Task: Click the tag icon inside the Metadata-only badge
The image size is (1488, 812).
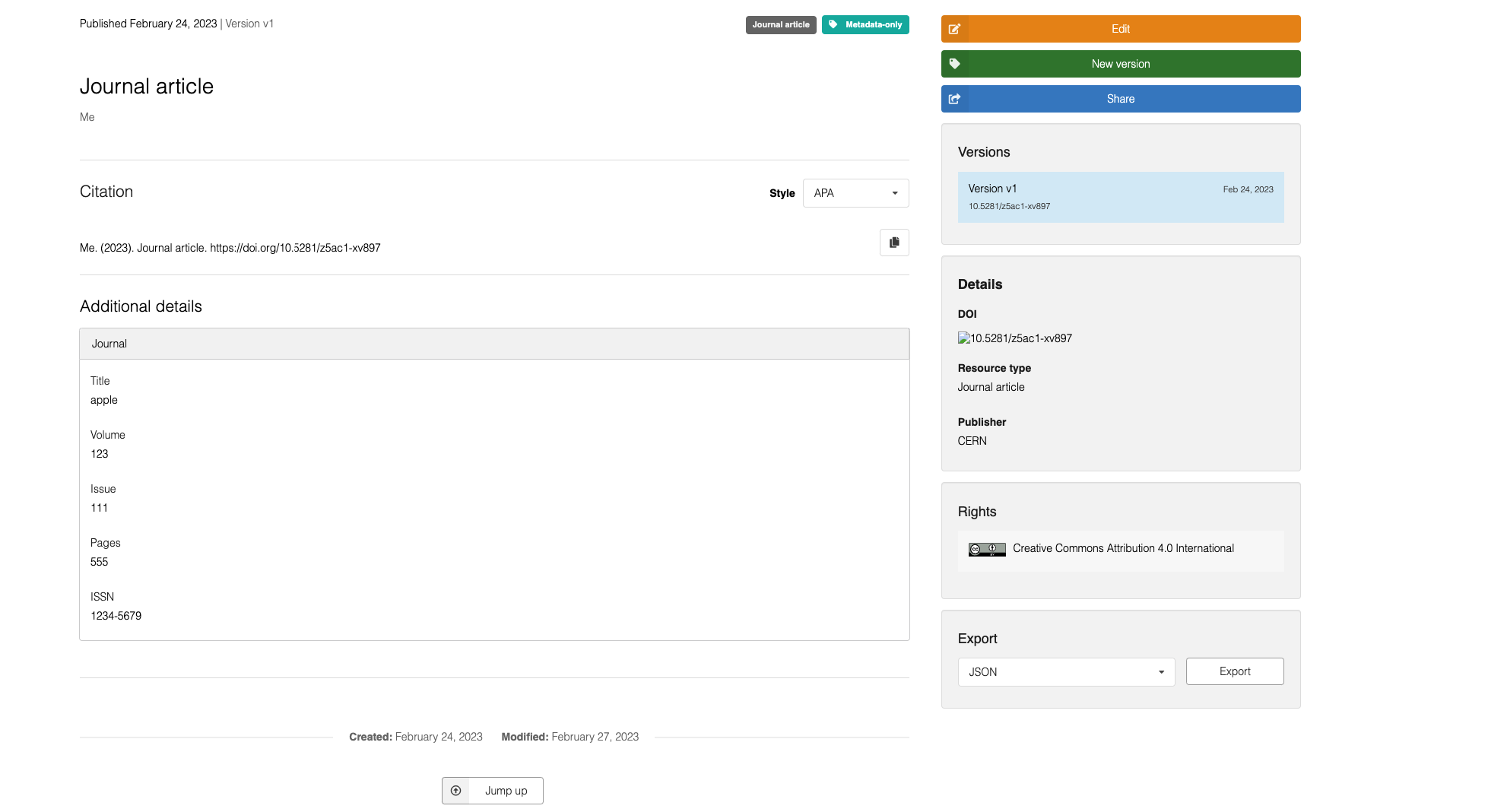Action: pos(833,24)
